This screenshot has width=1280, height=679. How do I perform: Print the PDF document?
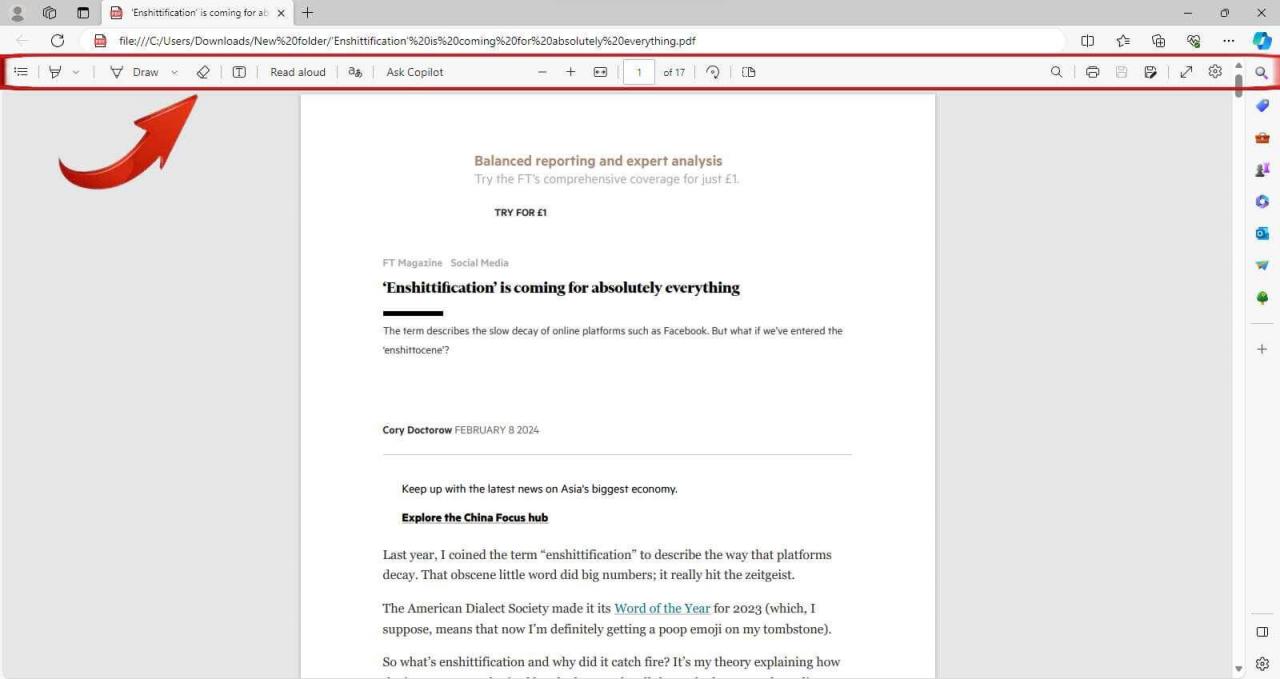[1092, 71]
